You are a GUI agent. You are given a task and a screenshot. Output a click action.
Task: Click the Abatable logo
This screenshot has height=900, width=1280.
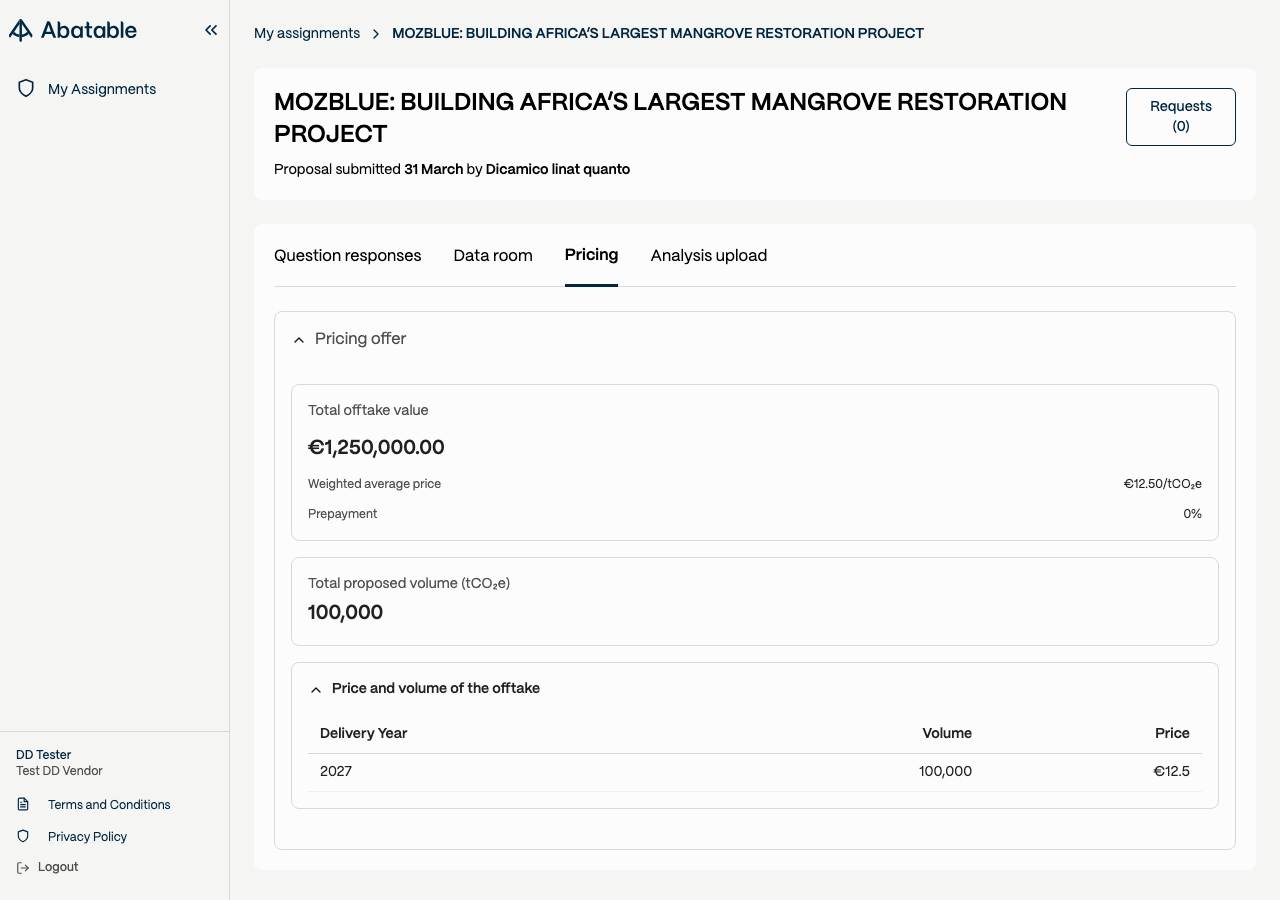tap(73, 30)
